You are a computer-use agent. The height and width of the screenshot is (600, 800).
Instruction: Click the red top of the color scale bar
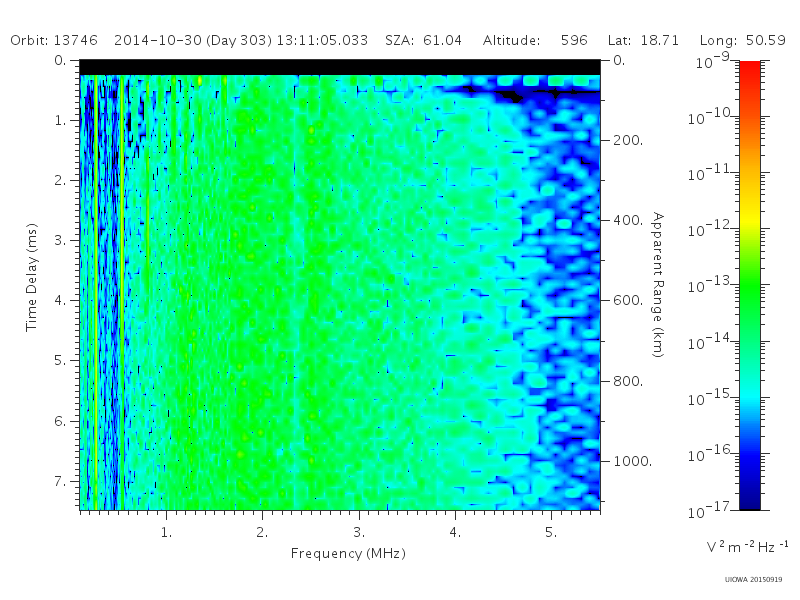point(749,69)
